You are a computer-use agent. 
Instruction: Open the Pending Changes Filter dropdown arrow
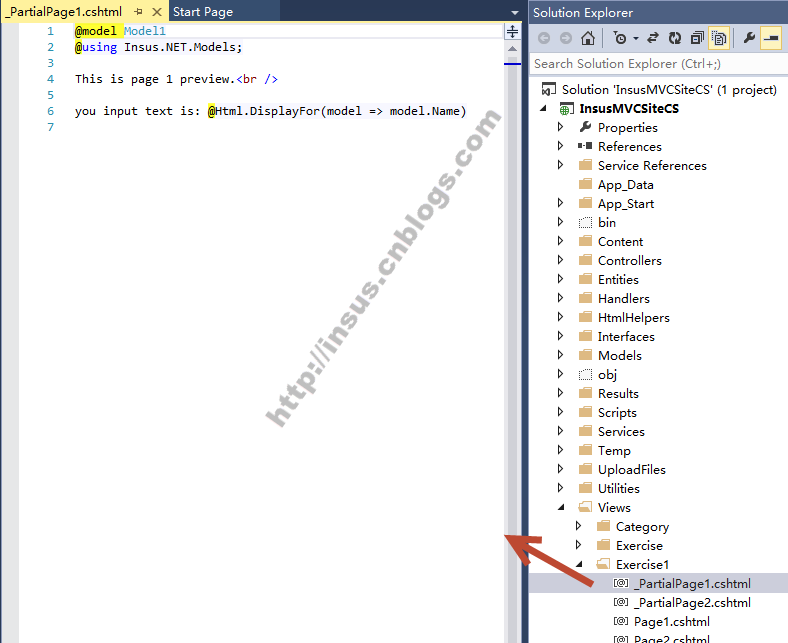tap(636, 39)
